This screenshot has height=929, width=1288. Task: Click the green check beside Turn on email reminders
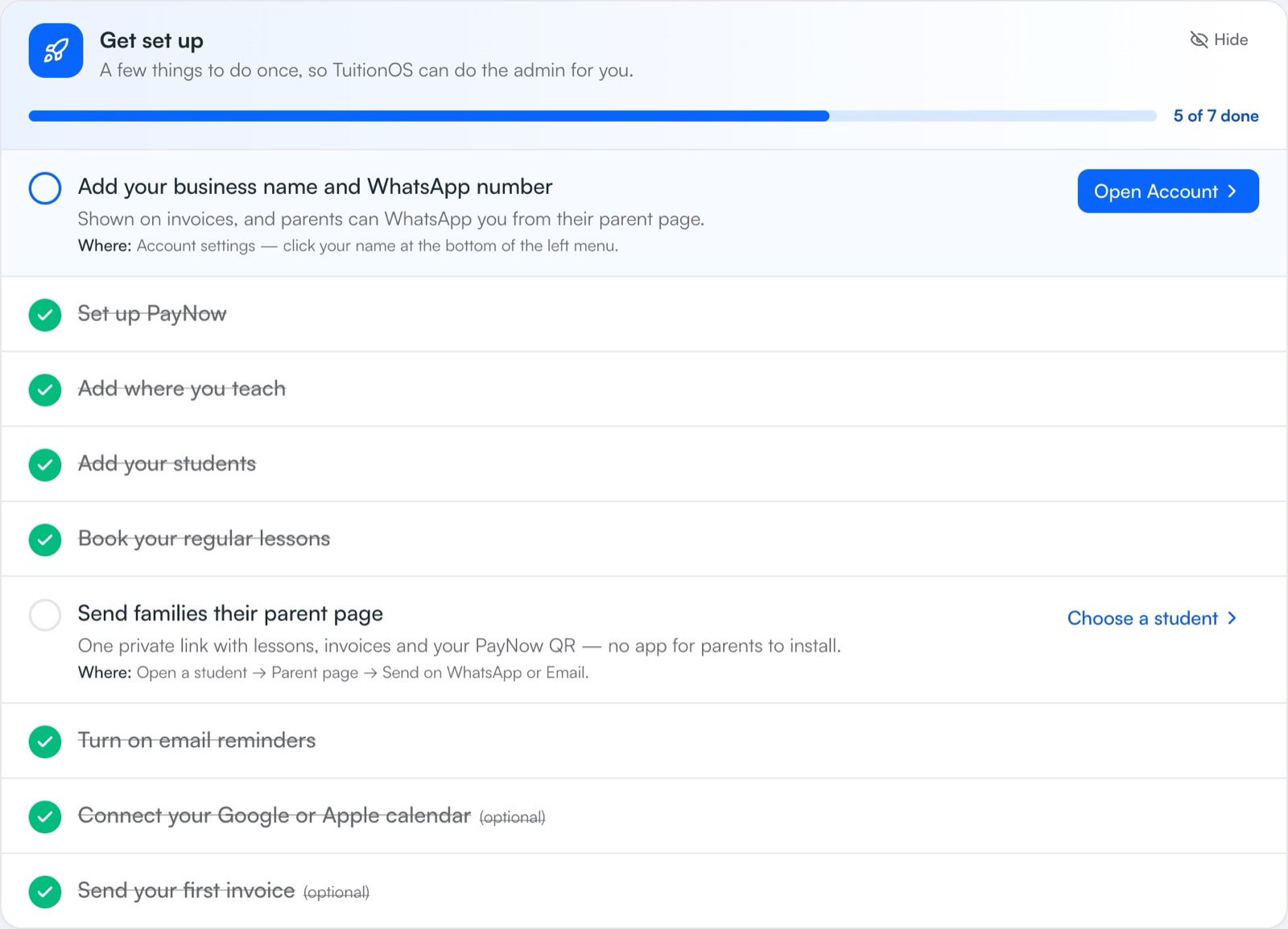tap(45, 741)
